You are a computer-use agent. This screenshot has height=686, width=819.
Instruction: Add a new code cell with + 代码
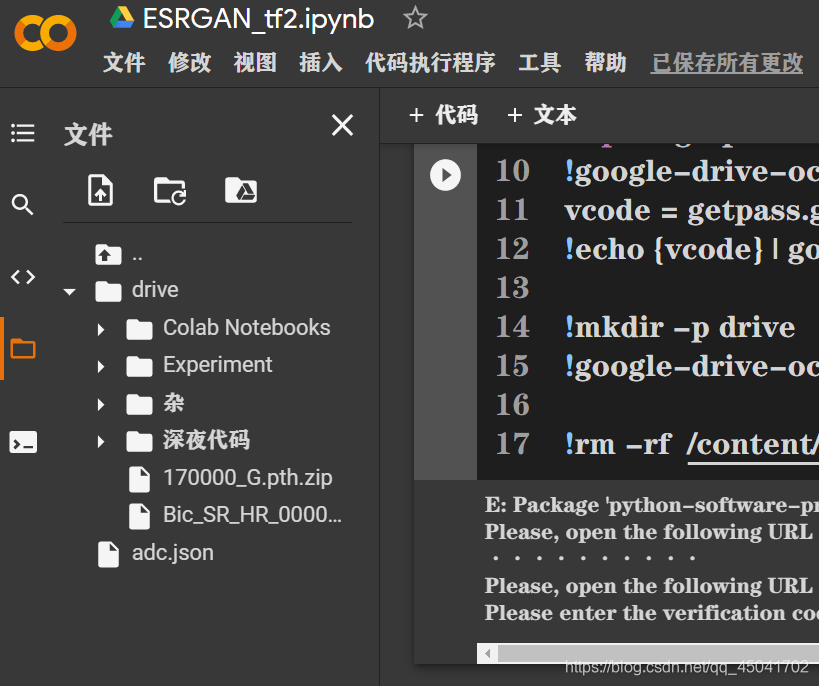click(443, 114)
